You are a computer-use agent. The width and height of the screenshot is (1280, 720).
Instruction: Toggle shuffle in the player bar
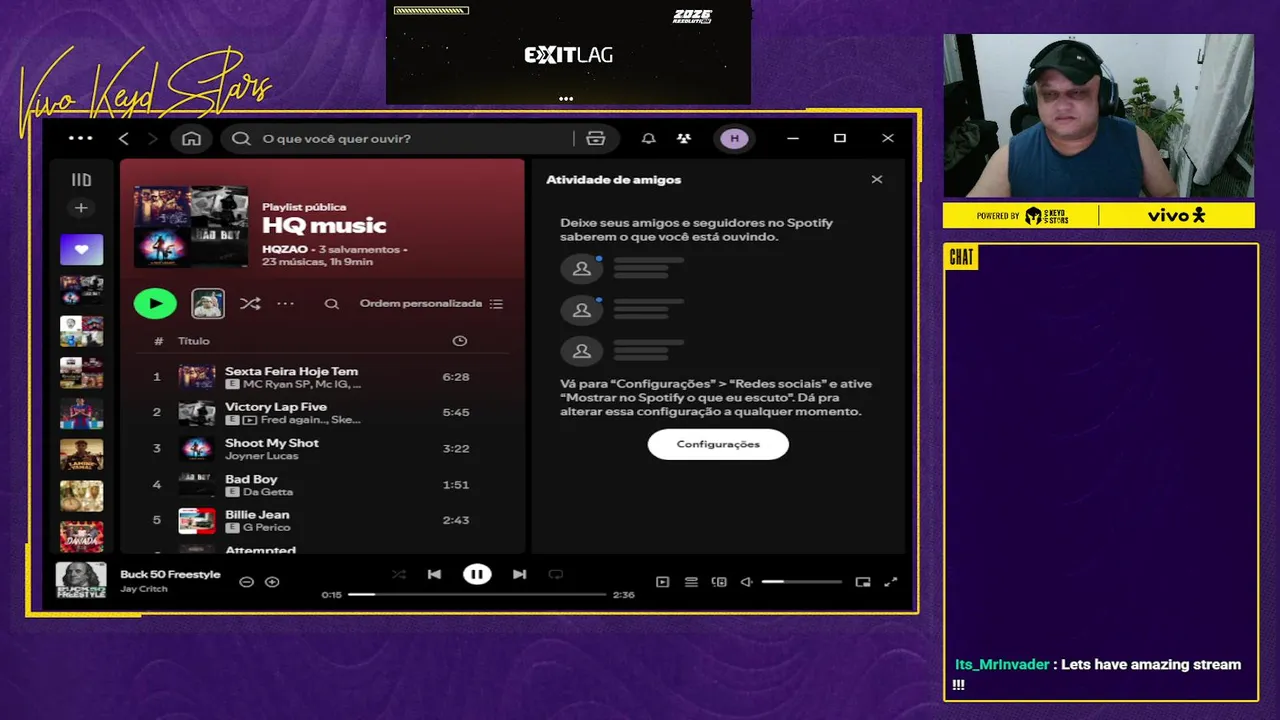399,574
